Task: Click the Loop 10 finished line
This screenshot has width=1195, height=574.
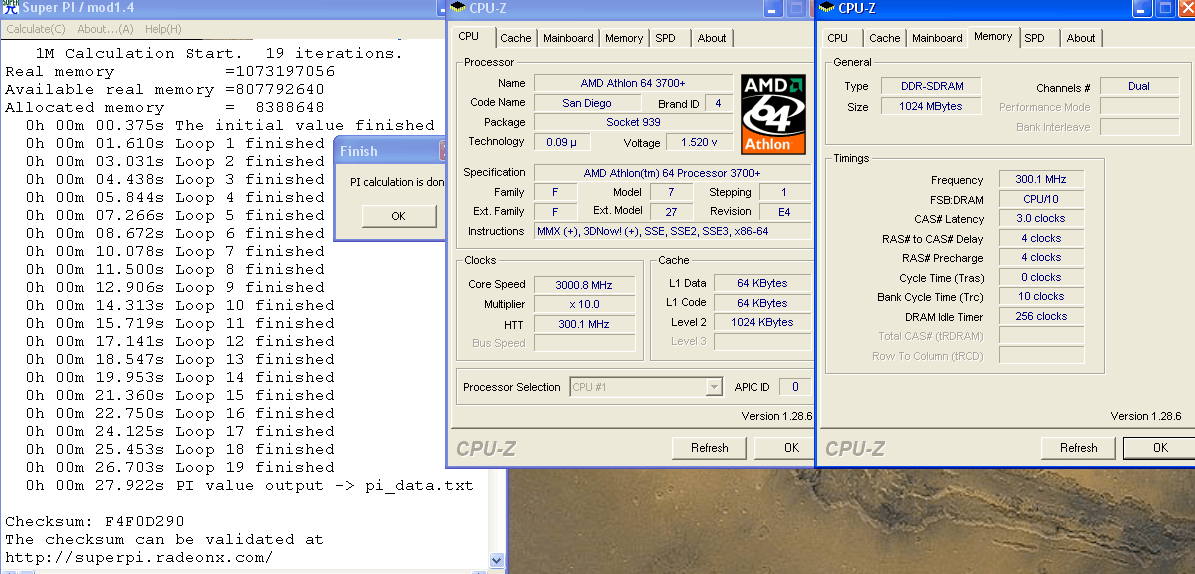Action: point(180,305)
